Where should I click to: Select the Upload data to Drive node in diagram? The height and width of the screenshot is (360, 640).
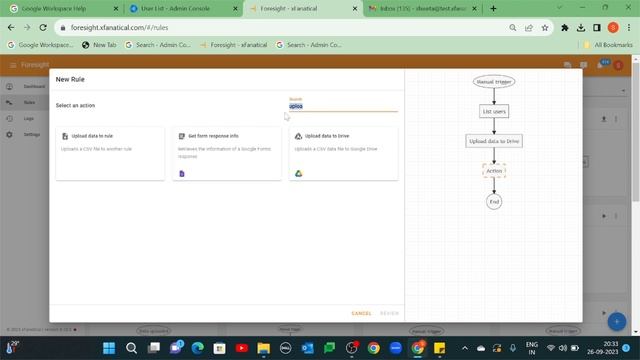pos(494,141)
